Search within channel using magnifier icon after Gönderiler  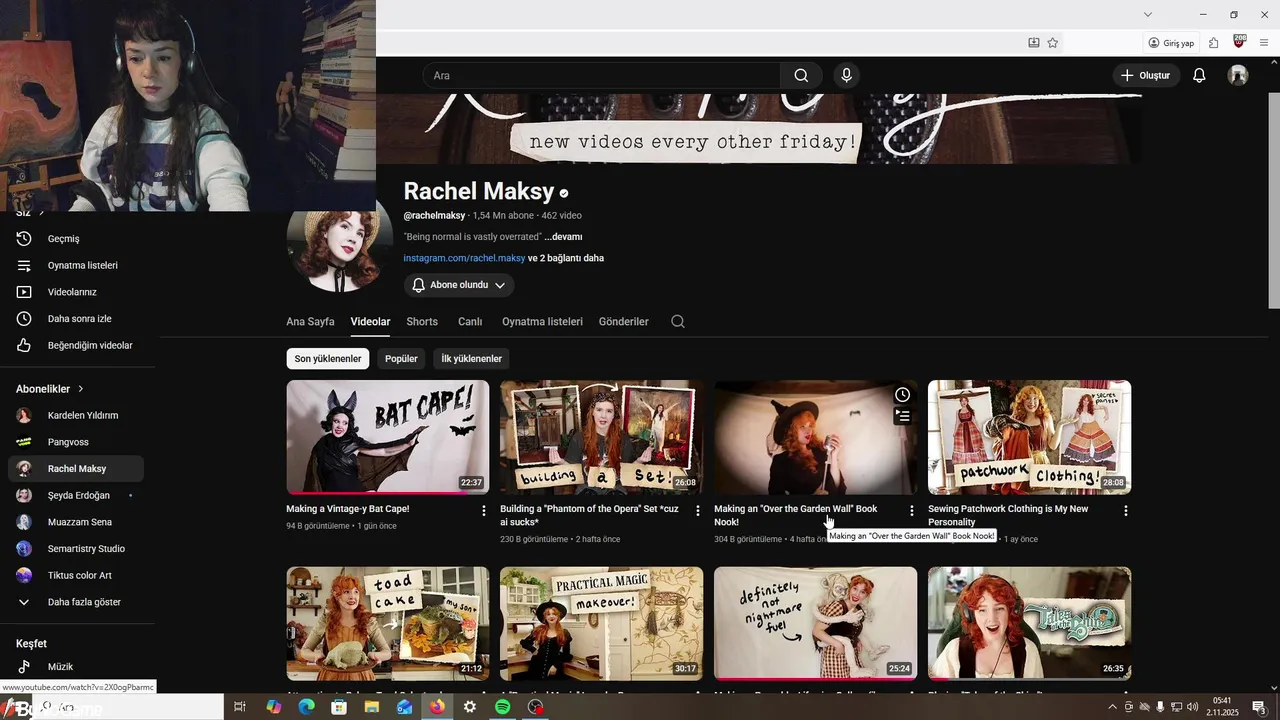(x=678, y=321)
